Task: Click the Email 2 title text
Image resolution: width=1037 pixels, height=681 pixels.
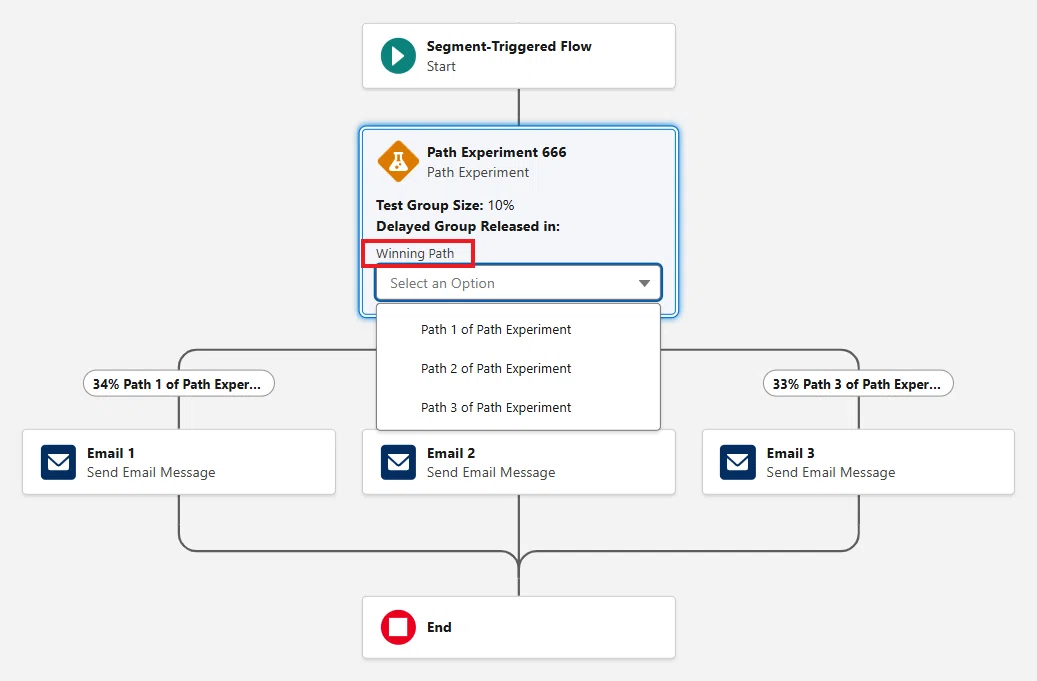Action: coord(451,453)
